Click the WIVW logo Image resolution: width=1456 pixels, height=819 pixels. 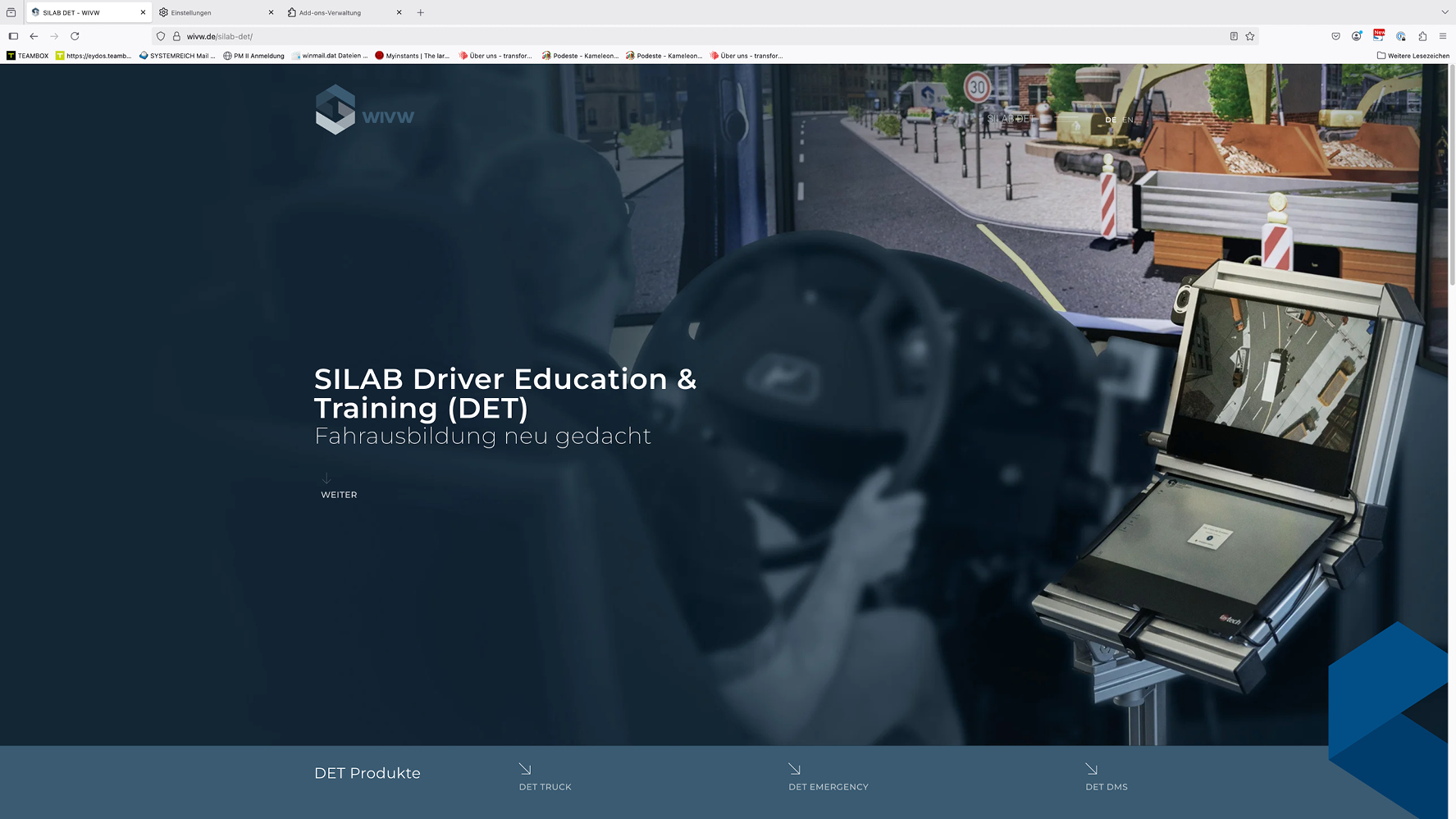(x=365, y=110)
